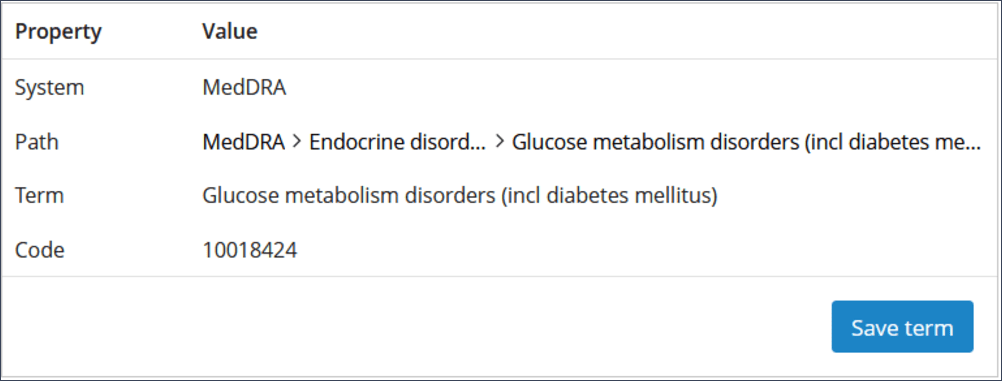The height and width of the screenshot is (381, 1002).
Task: Click the Save term button
Action: pos(902,327)
